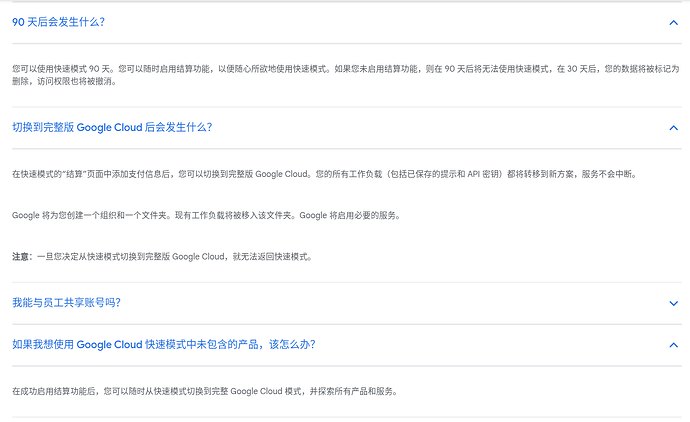Click answer text starting "在成功启用结算功能后"

click(x=205, y=391)
